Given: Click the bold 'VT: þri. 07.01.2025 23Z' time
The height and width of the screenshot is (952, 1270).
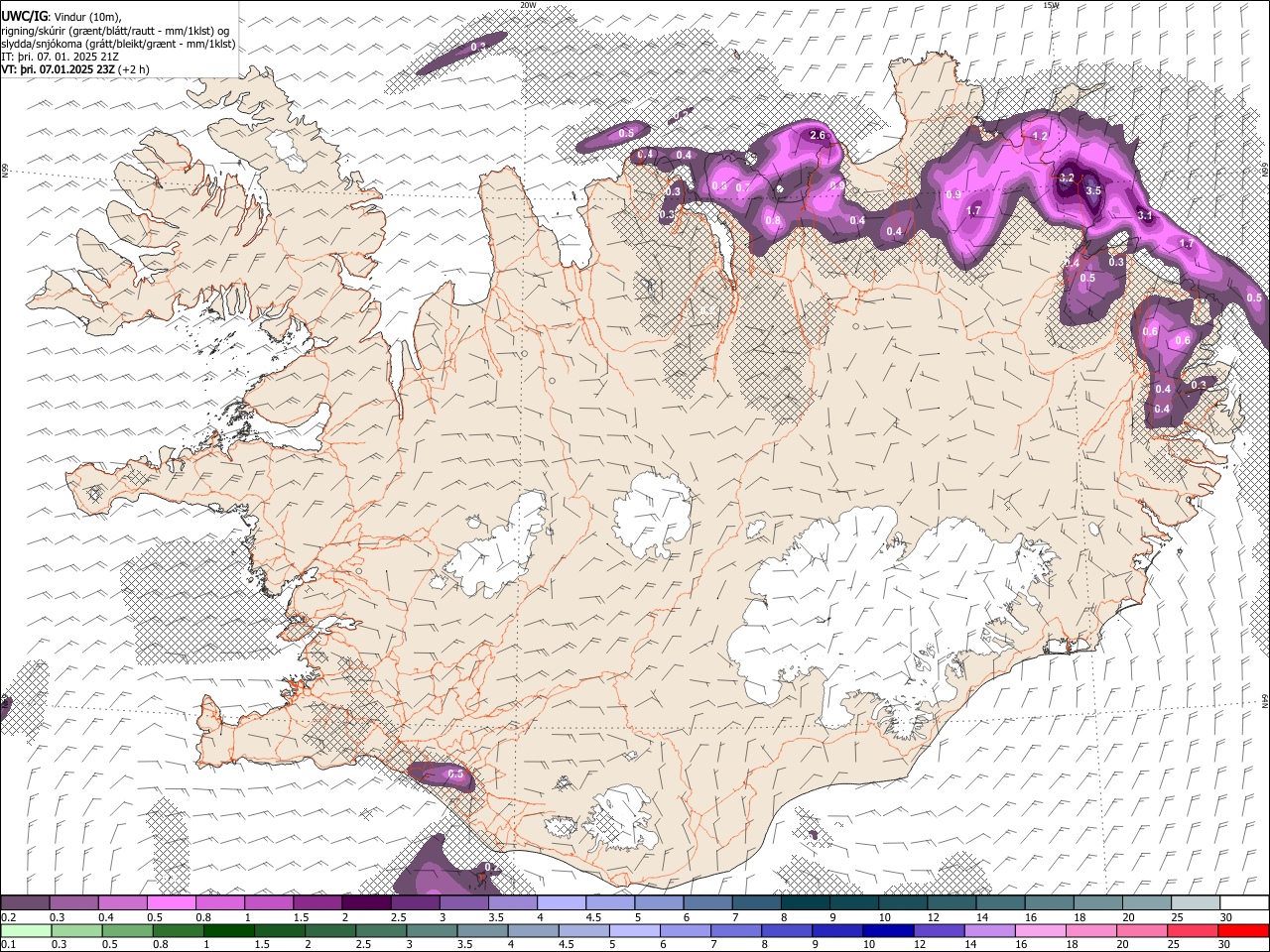Looking at the screenshot, I should pos(59,69).
